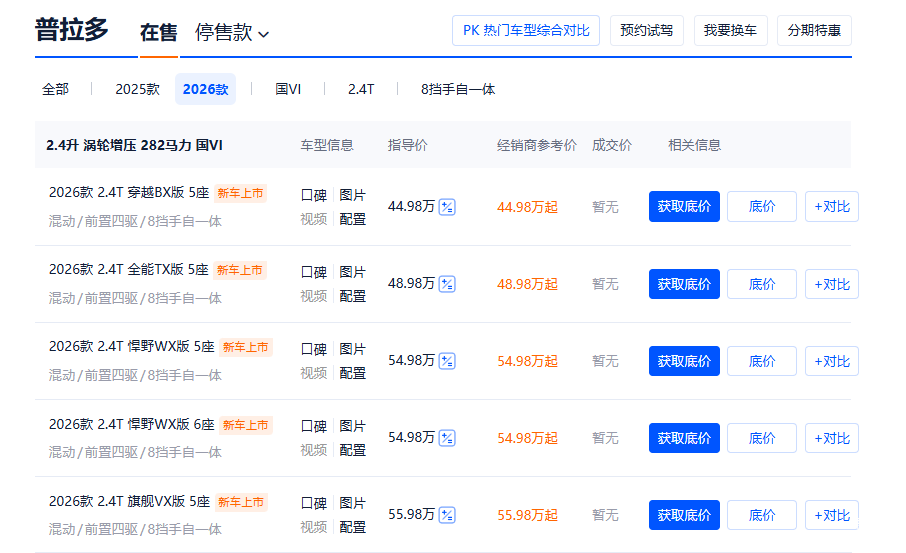
Task: Add 全能TX版 5座 to comparison
Action: click(832, 284)
